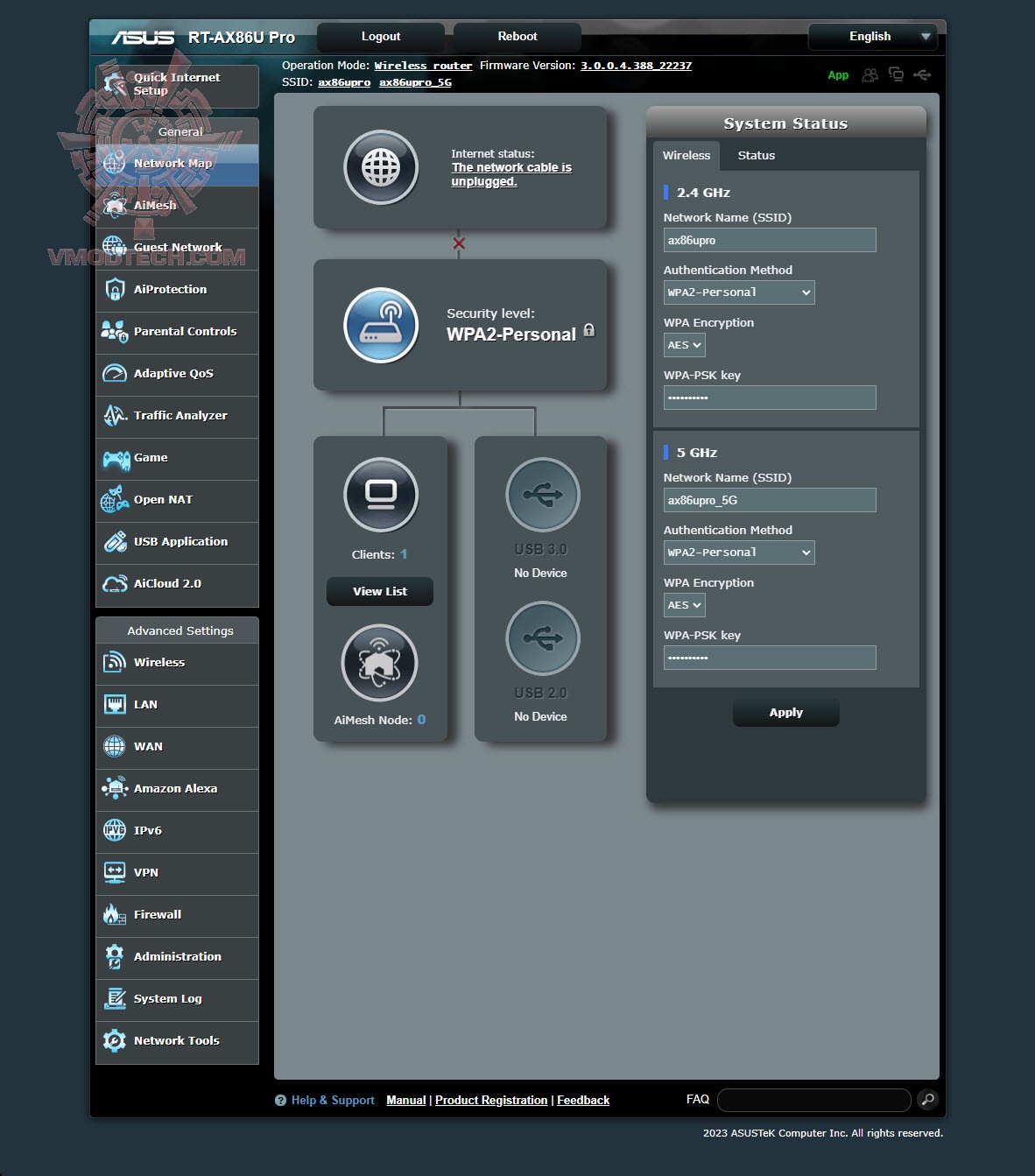Focus the FAQ search field
The image size is (1035, 1176).
coord(814,1100)
